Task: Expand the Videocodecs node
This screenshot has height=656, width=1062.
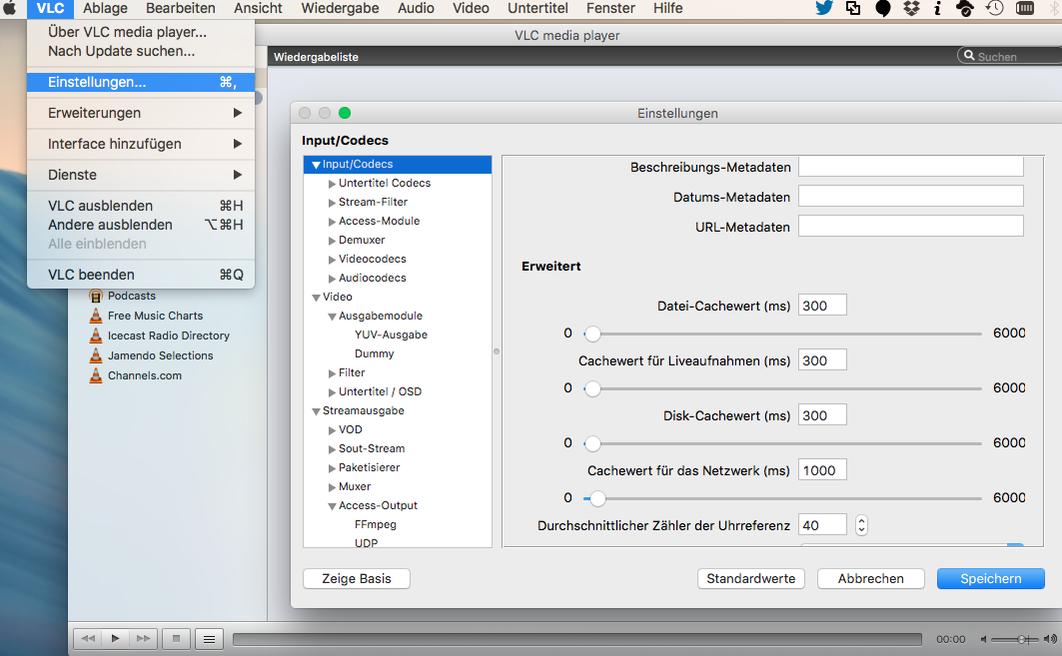Action: pyautogui.click(x=332, y=259)
